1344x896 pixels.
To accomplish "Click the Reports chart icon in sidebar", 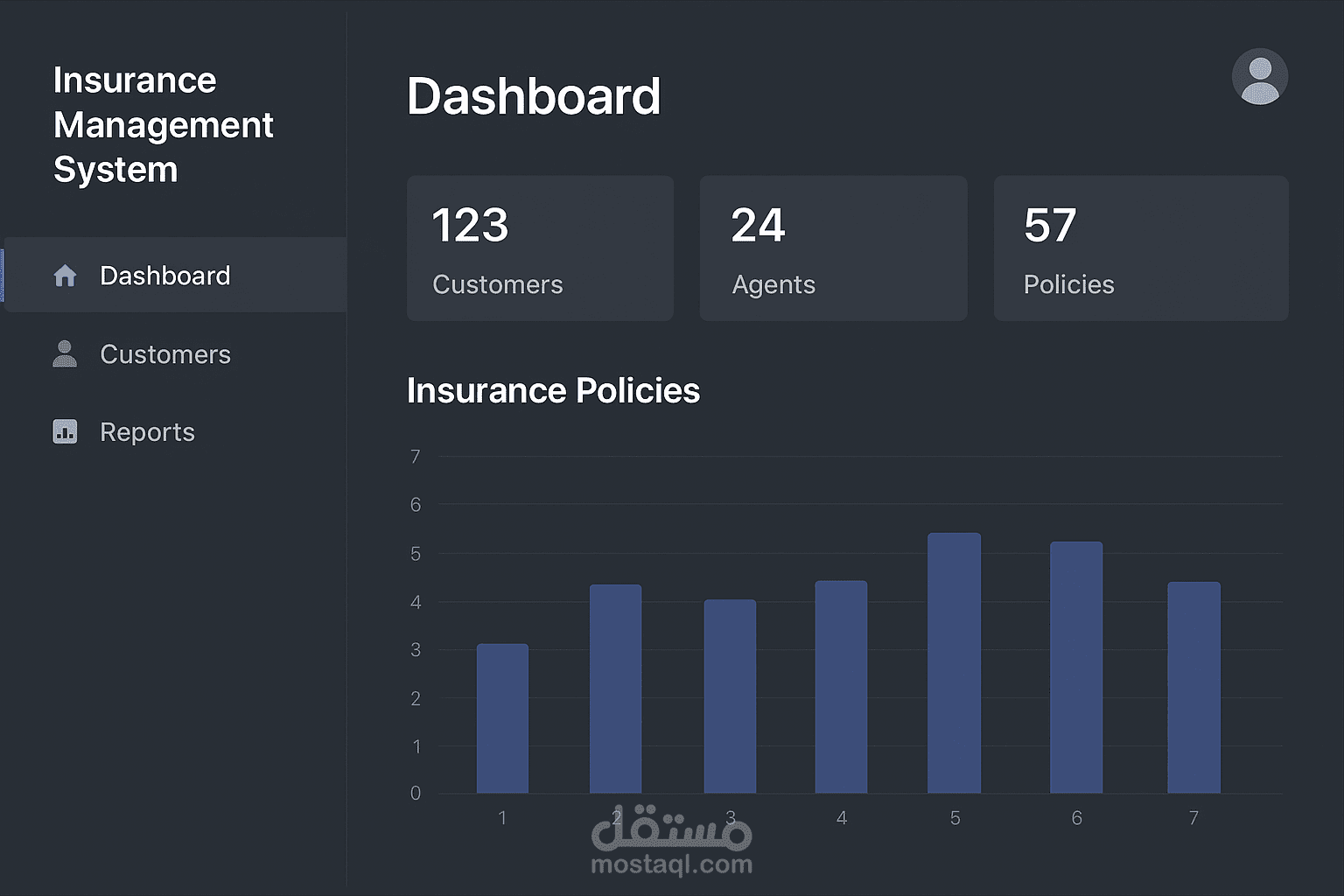I will click(x=65, y=431).
